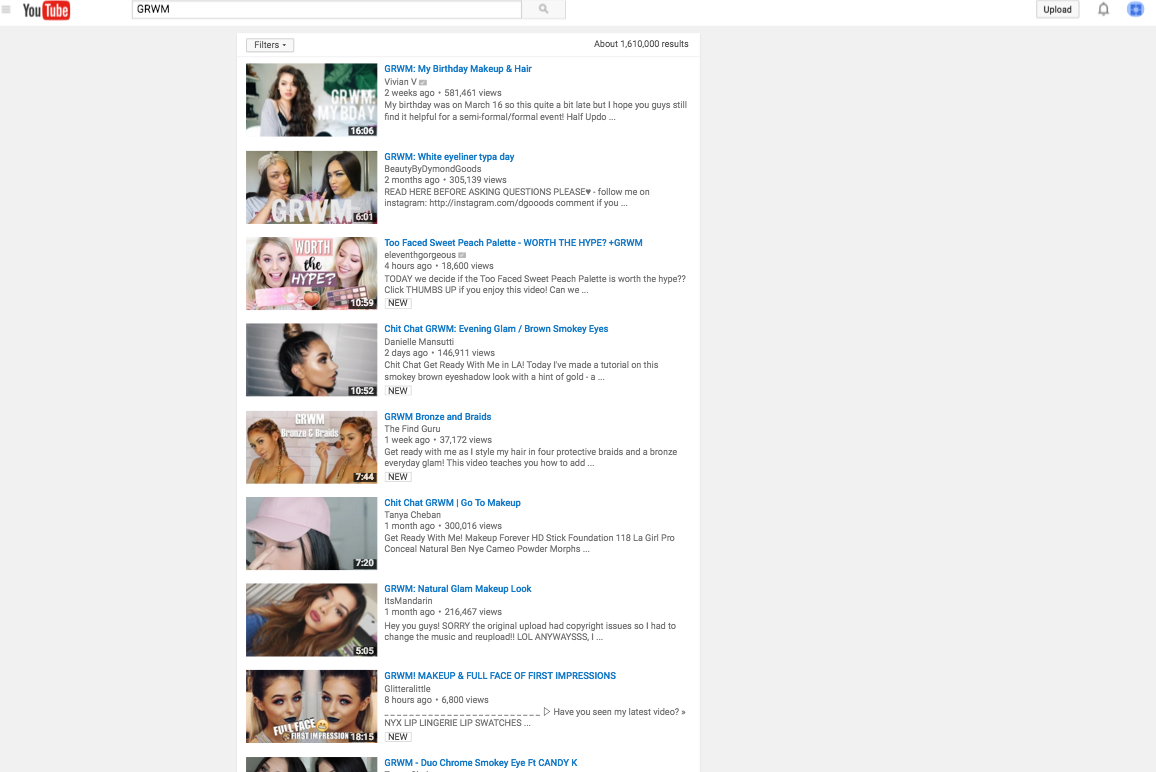Click NEW badge under Evening Glam video
This screenshot has height=772, width=1156.
398,391
